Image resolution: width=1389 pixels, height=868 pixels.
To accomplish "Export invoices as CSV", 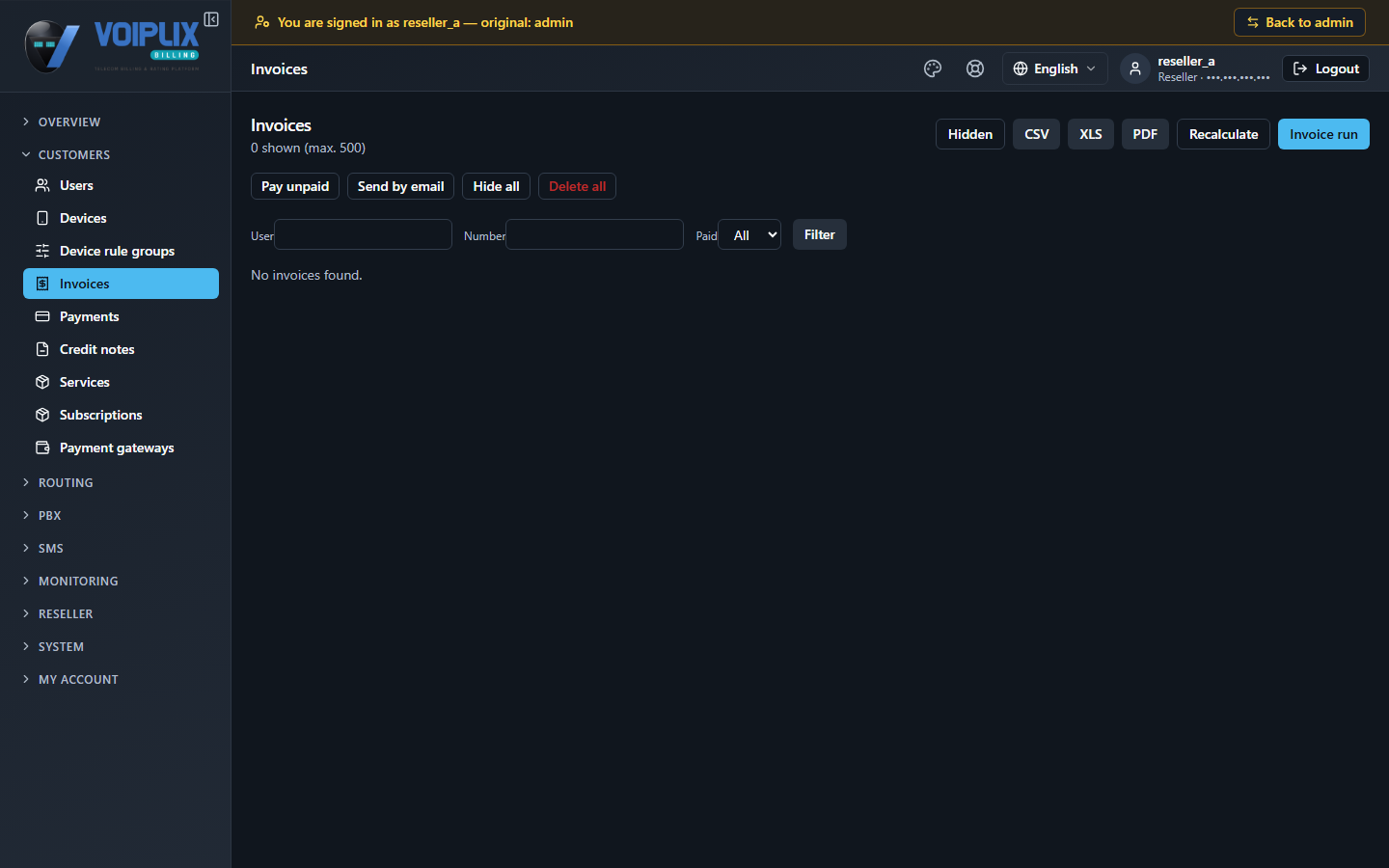I will (1036, 134).
